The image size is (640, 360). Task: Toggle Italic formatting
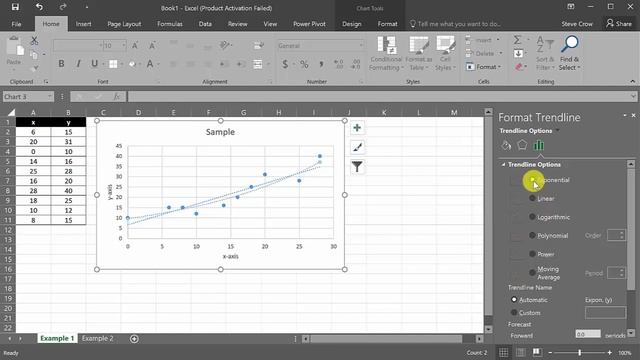78,64
